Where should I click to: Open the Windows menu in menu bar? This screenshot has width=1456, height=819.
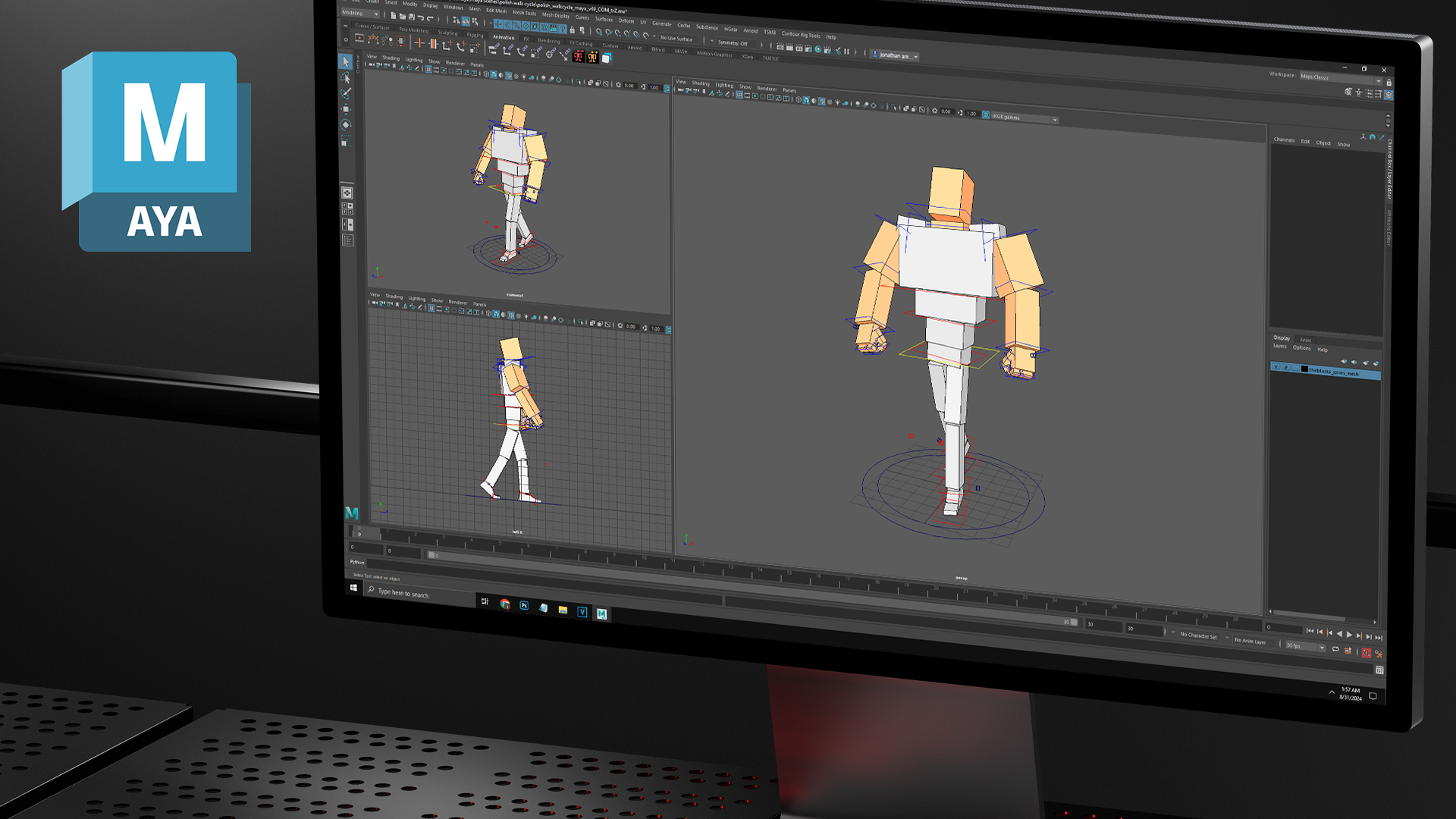453,7
